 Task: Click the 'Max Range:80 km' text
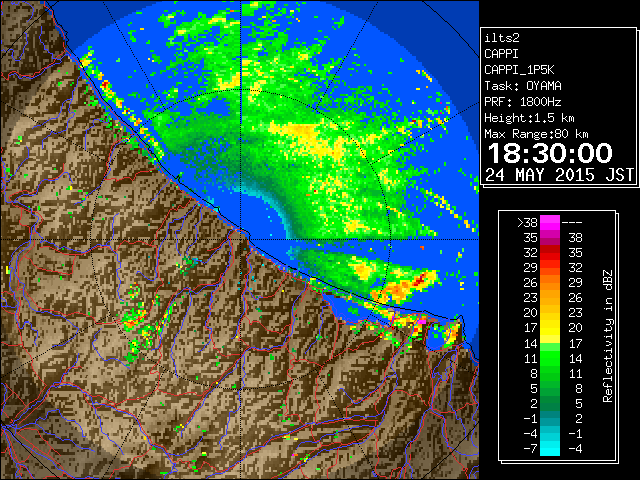click(x=536, y=134)
